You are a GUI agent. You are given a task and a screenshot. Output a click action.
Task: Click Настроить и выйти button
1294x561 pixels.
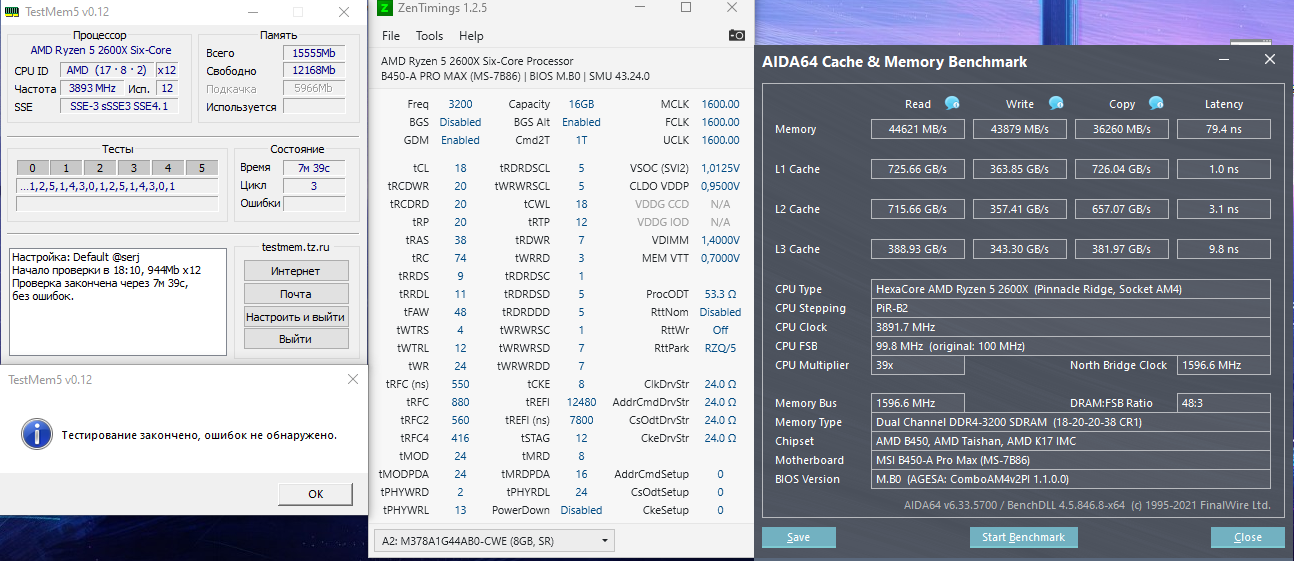tap(296, 317)
